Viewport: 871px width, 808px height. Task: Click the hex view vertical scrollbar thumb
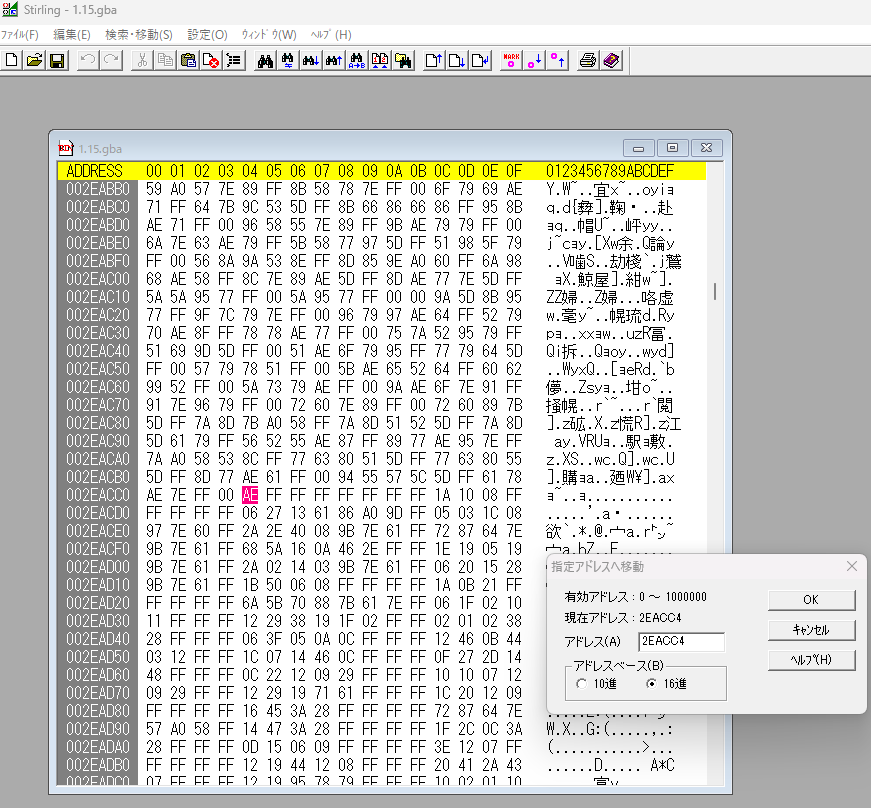click(715, 292)
